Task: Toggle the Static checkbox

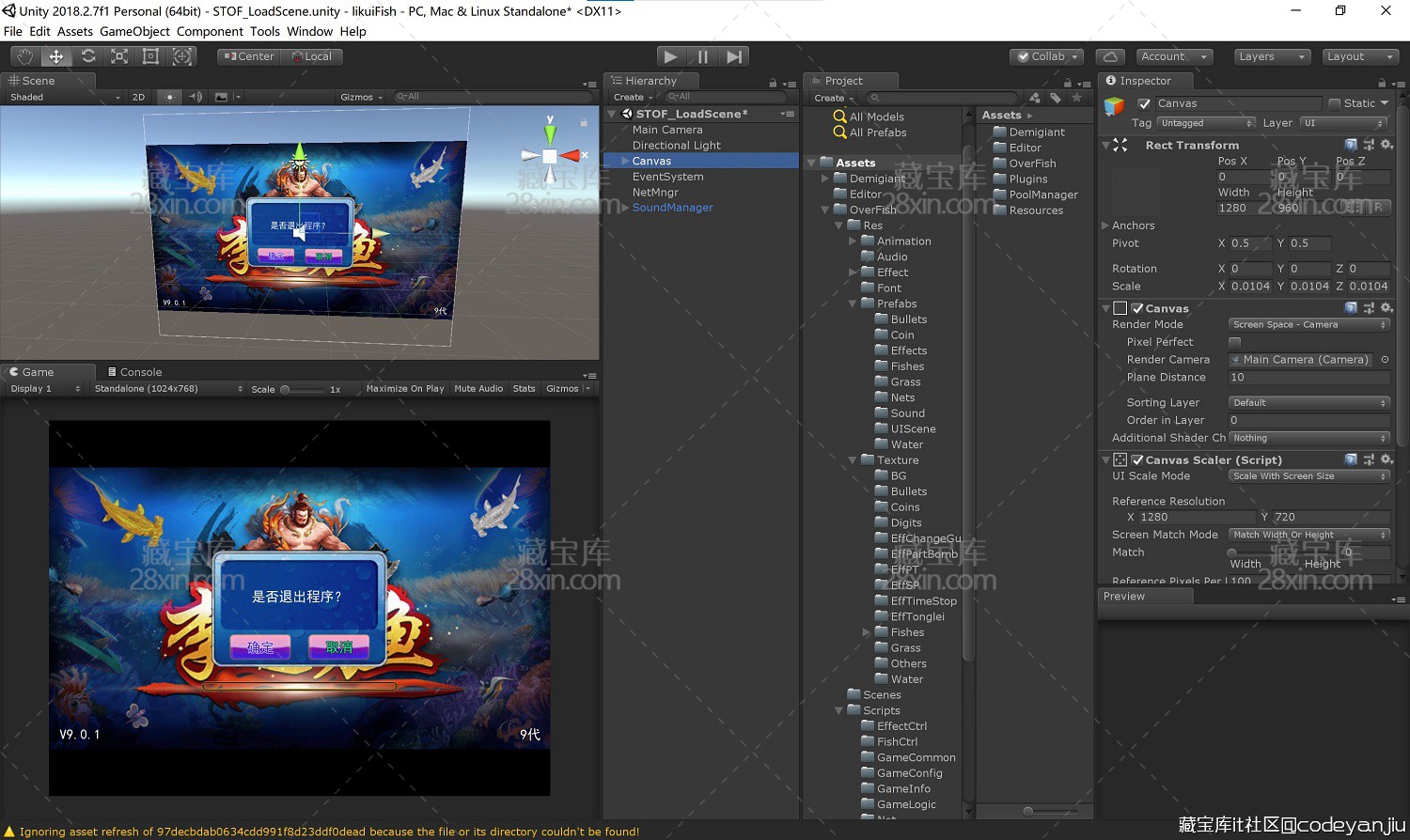Action: pyautogui.click(x=1334, y=103)
